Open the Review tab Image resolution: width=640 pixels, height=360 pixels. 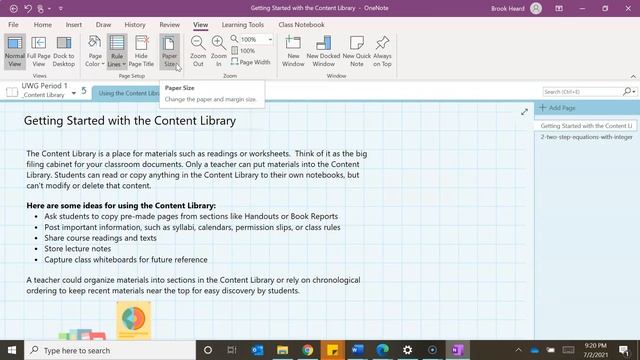[x=169, y=24]
